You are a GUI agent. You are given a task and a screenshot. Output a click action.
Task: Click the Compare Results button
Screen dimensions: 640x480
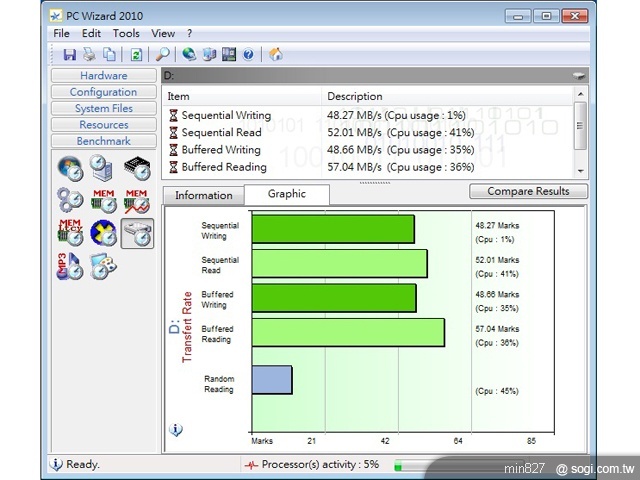[529, 191]
